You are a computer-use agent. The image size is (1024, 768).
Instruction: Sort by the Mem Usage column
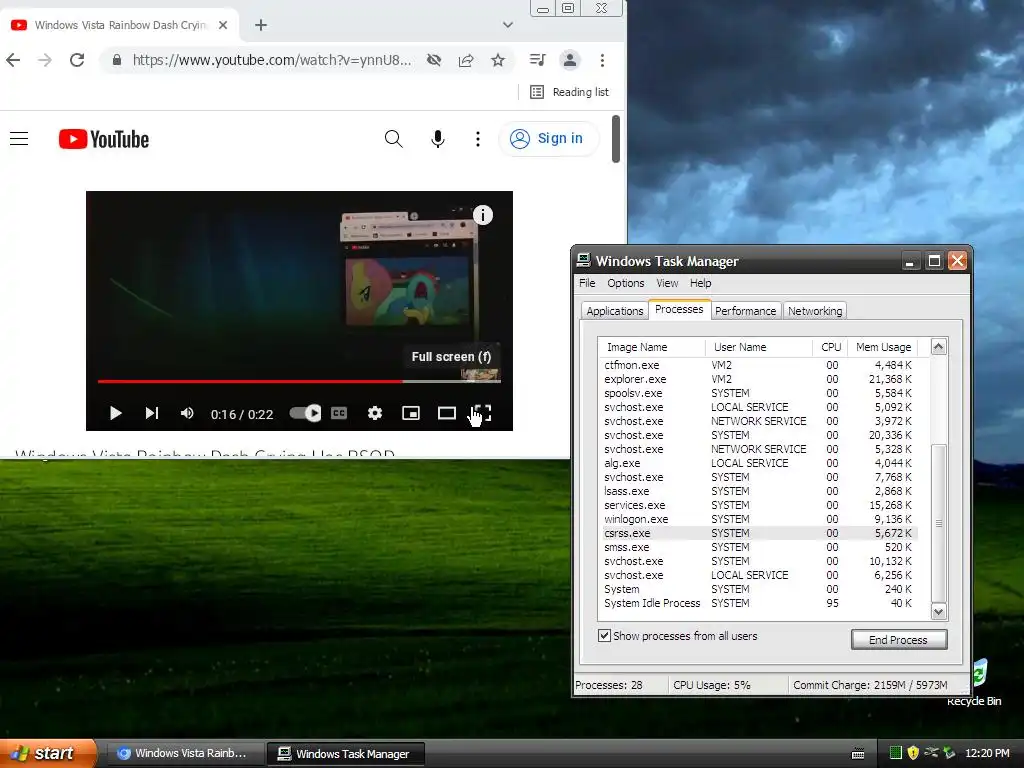883,347
